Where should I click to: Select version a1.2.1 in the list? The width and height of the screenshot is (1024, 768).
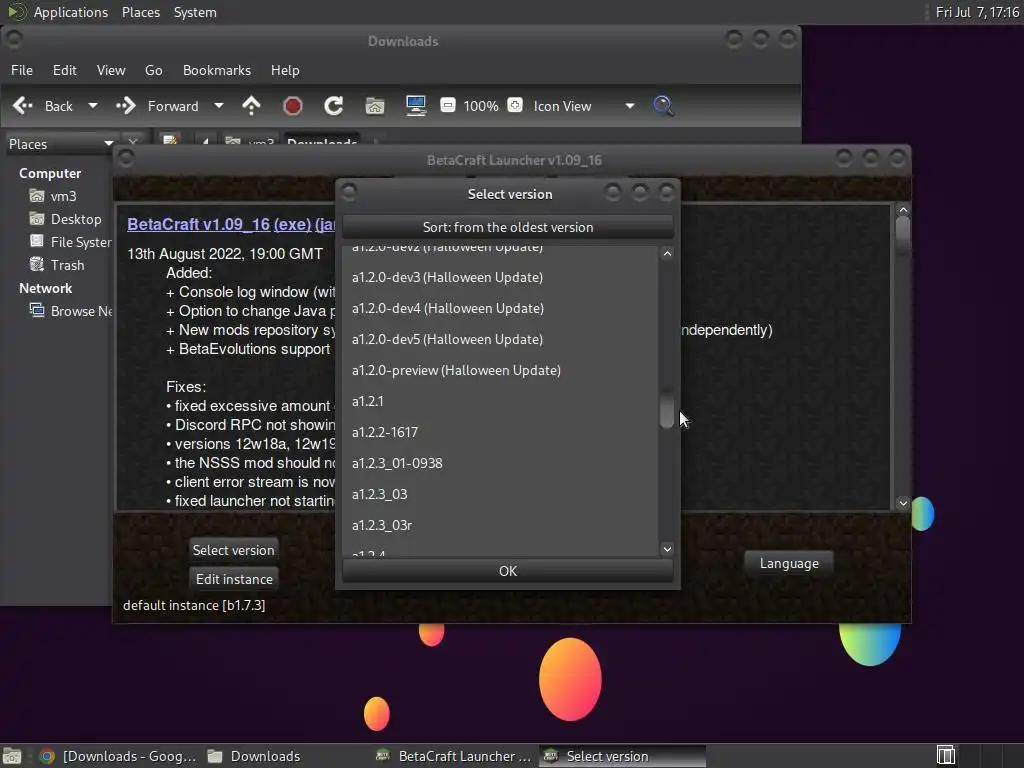point(500,401)
